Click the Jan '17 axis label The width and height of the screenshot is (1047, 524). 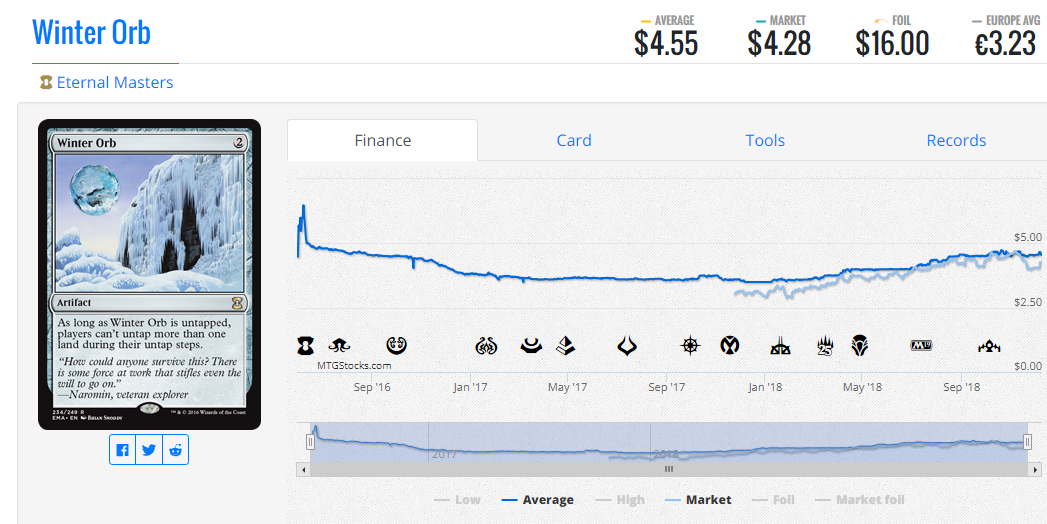(470, 387)
